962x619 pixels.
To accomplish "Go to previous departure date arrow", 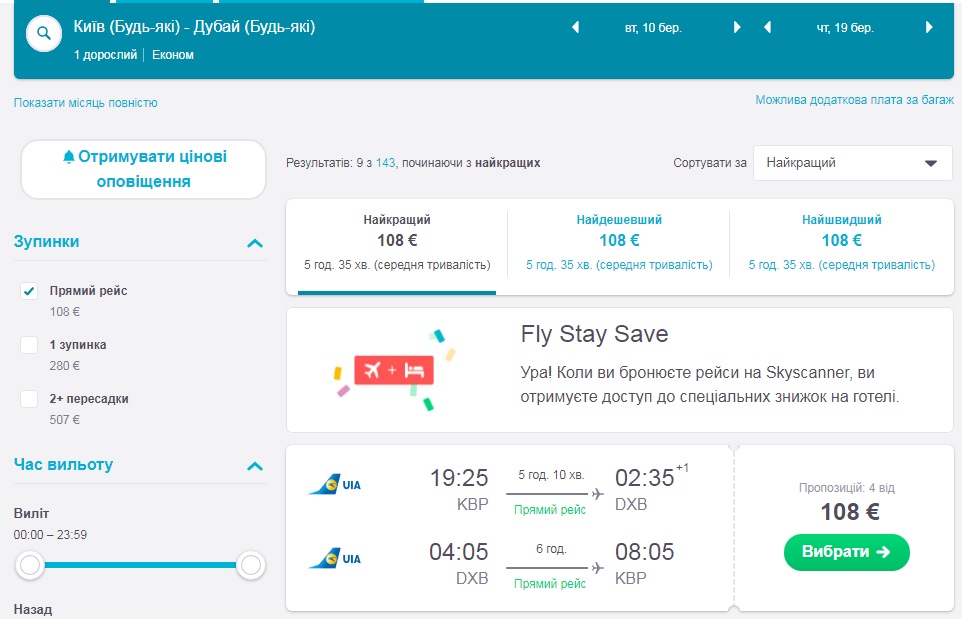I will (575, 28).
